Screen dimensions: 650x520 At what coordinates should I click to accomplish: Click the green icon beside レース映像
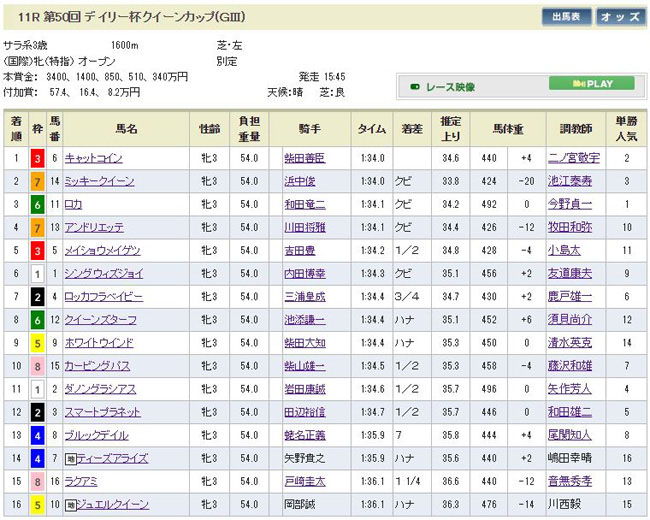point(415,87)
